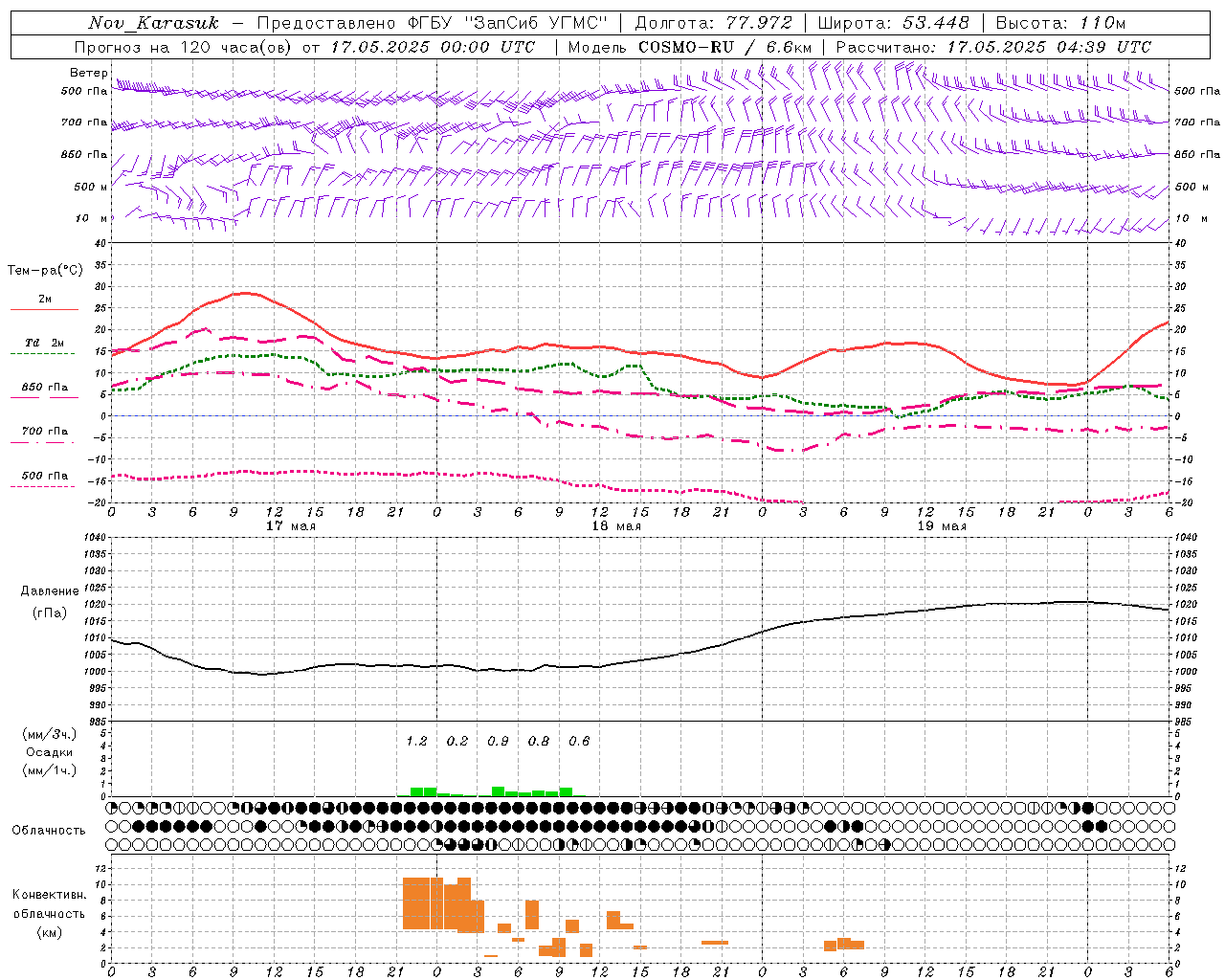Viewport: 1225px width, 980px height.
Task: Click the Тем-ра(°C) temperature axis title
Action: [45, 271]
